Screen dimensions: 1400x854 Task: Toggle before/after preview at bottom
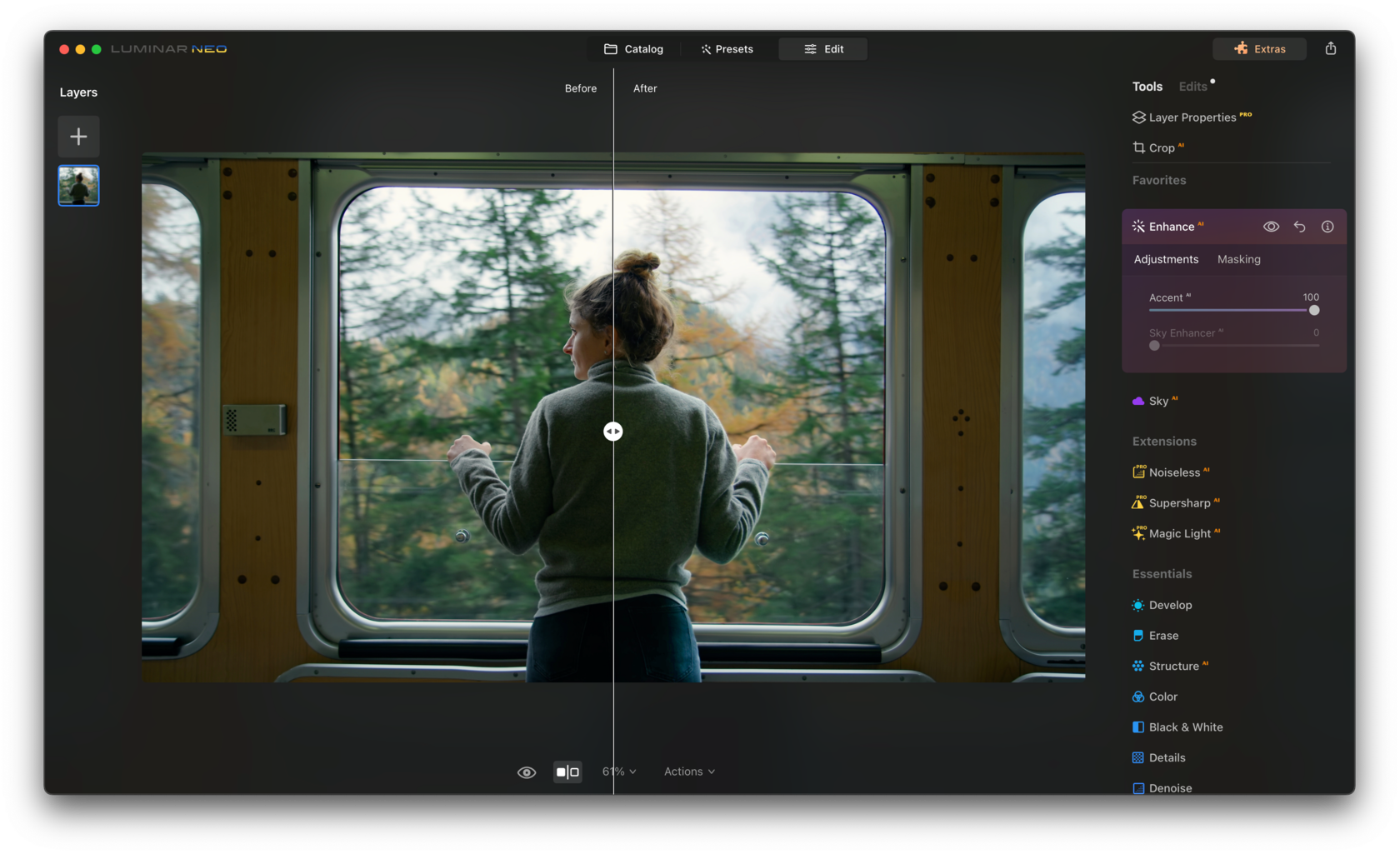pos(526,772)
